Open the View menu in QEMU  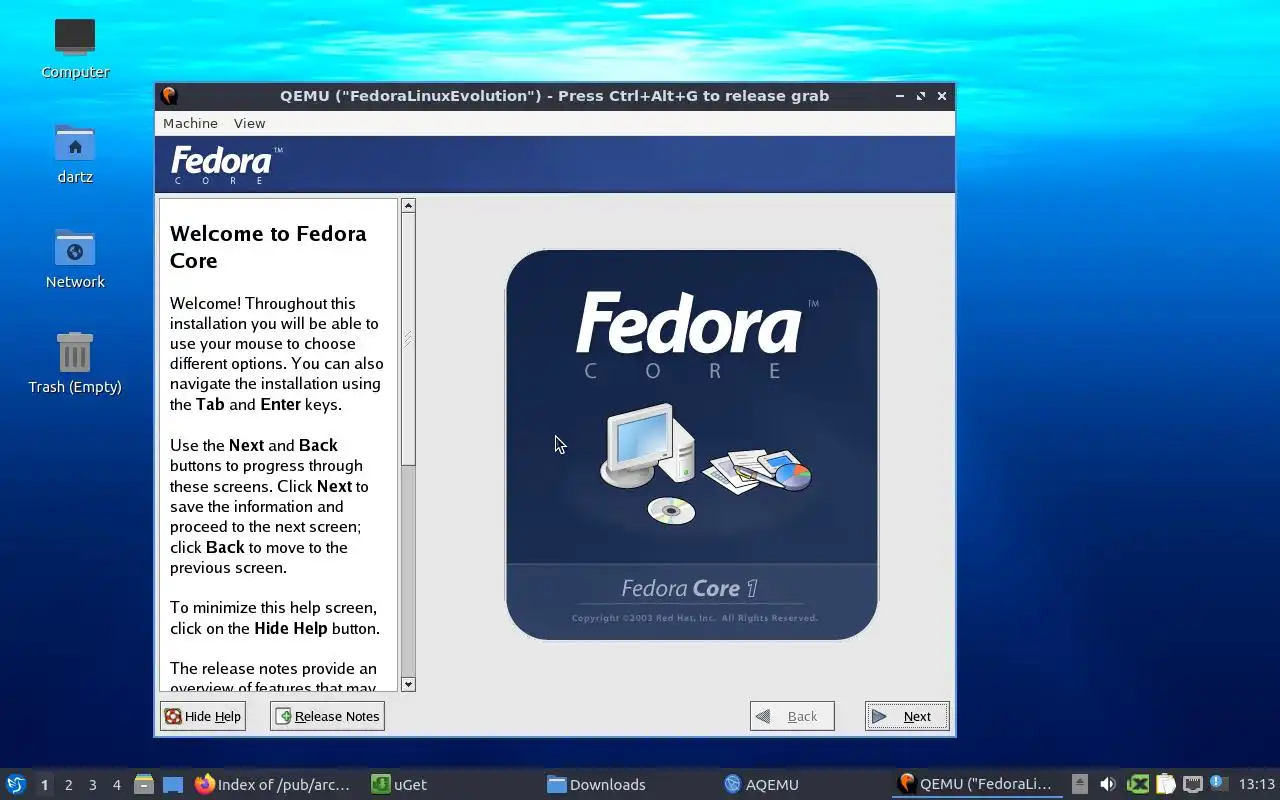[x=249, y=123]
